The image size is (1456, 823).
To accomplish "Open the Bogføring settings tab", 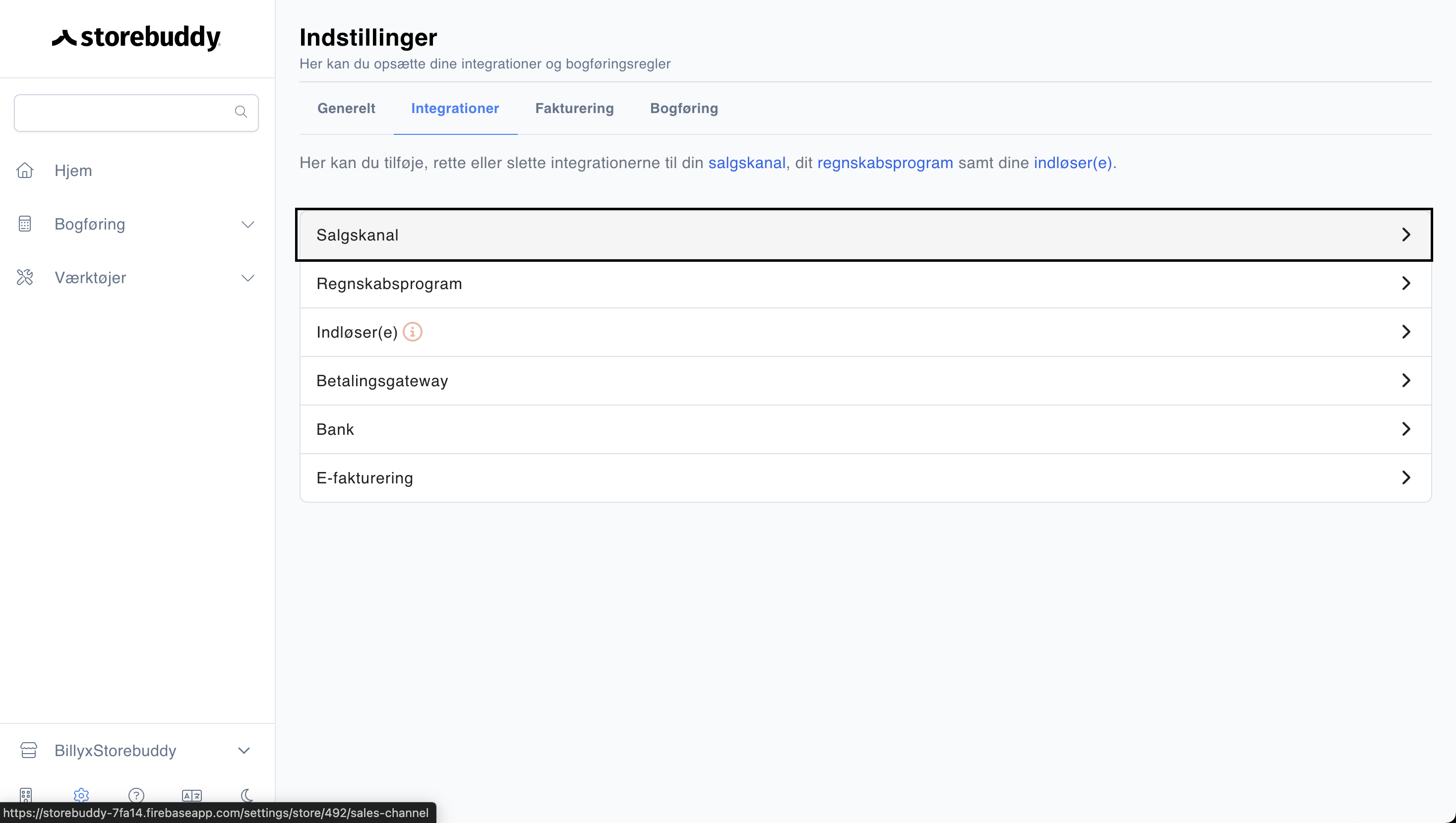I will pos(684,109).
